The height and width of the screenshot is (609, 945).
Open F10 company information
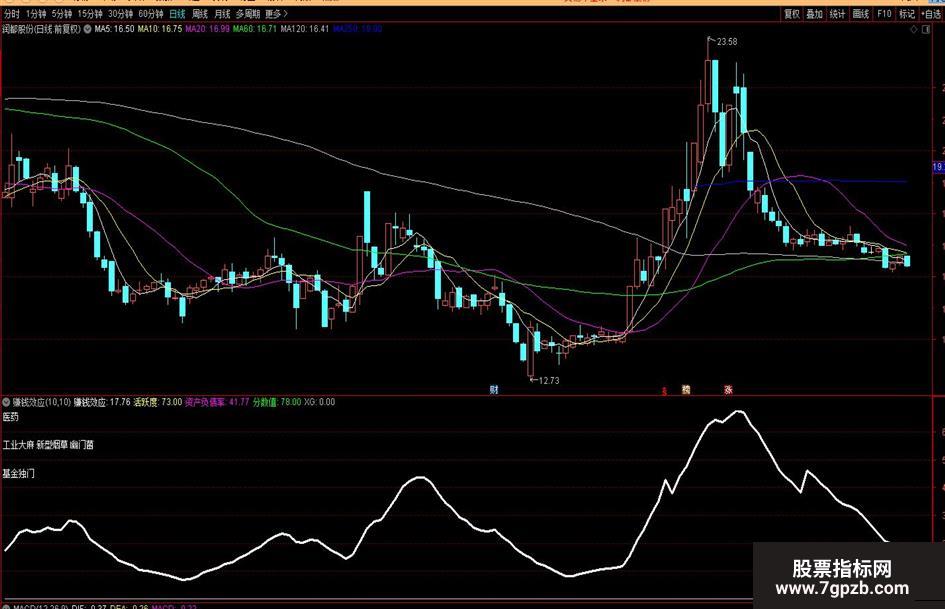tap(884, 14)
